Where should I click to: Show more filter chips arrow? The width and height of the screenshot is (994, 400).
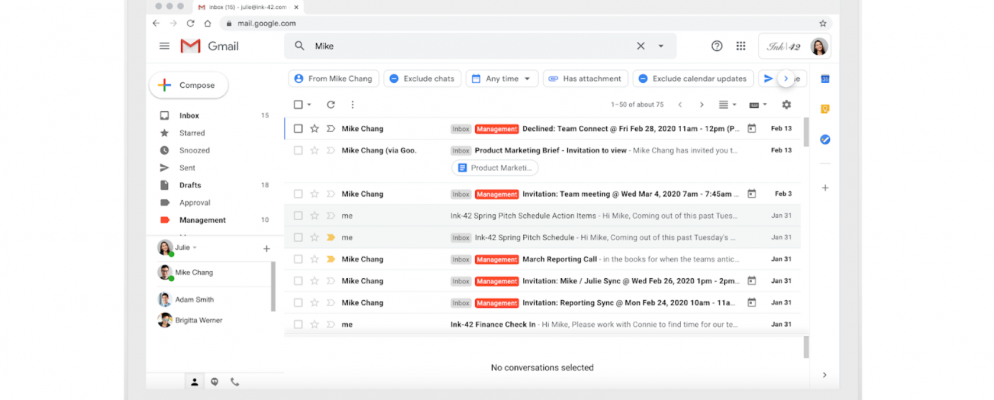tap(785, 79)
